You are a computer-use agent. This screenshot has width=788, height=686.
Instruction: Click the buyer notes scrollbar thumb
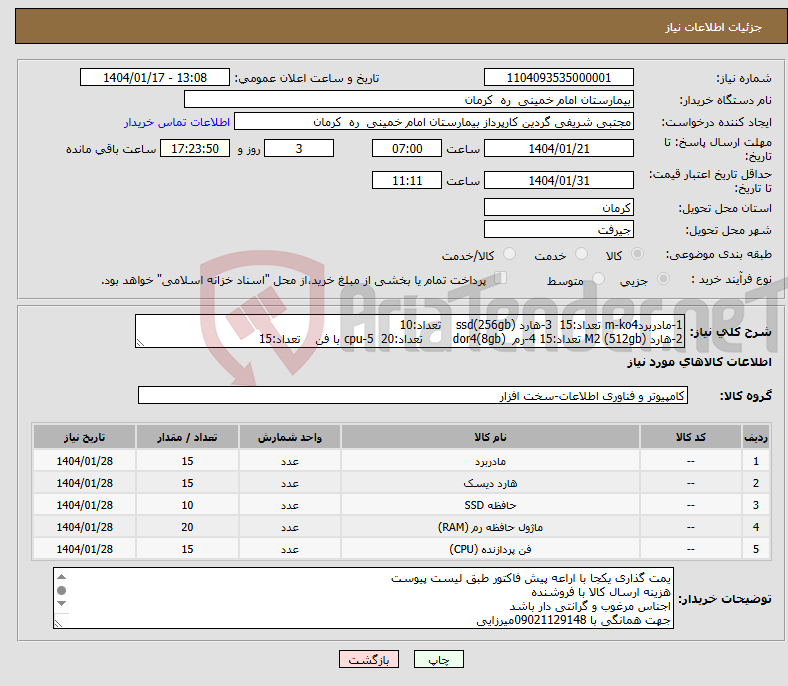click(x=61, y=590)
